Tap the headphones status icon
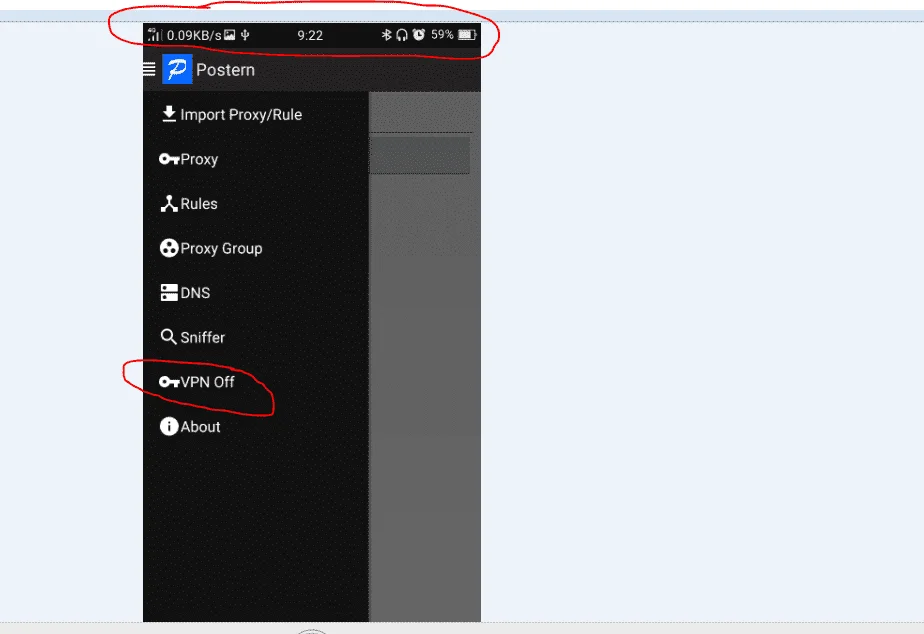Screen dimensions: 924x634 (402, 35)
